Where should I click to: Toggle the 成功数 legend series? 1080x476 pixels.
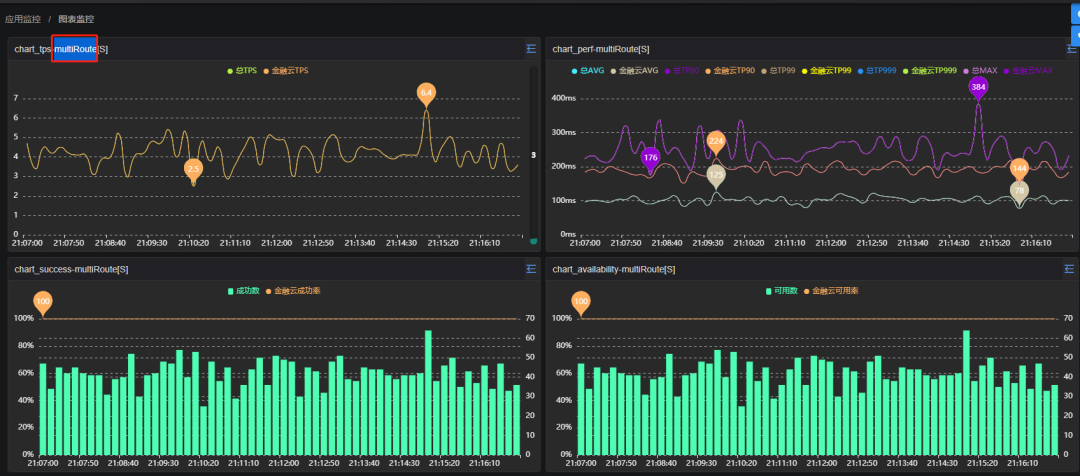tap(243, 291)
